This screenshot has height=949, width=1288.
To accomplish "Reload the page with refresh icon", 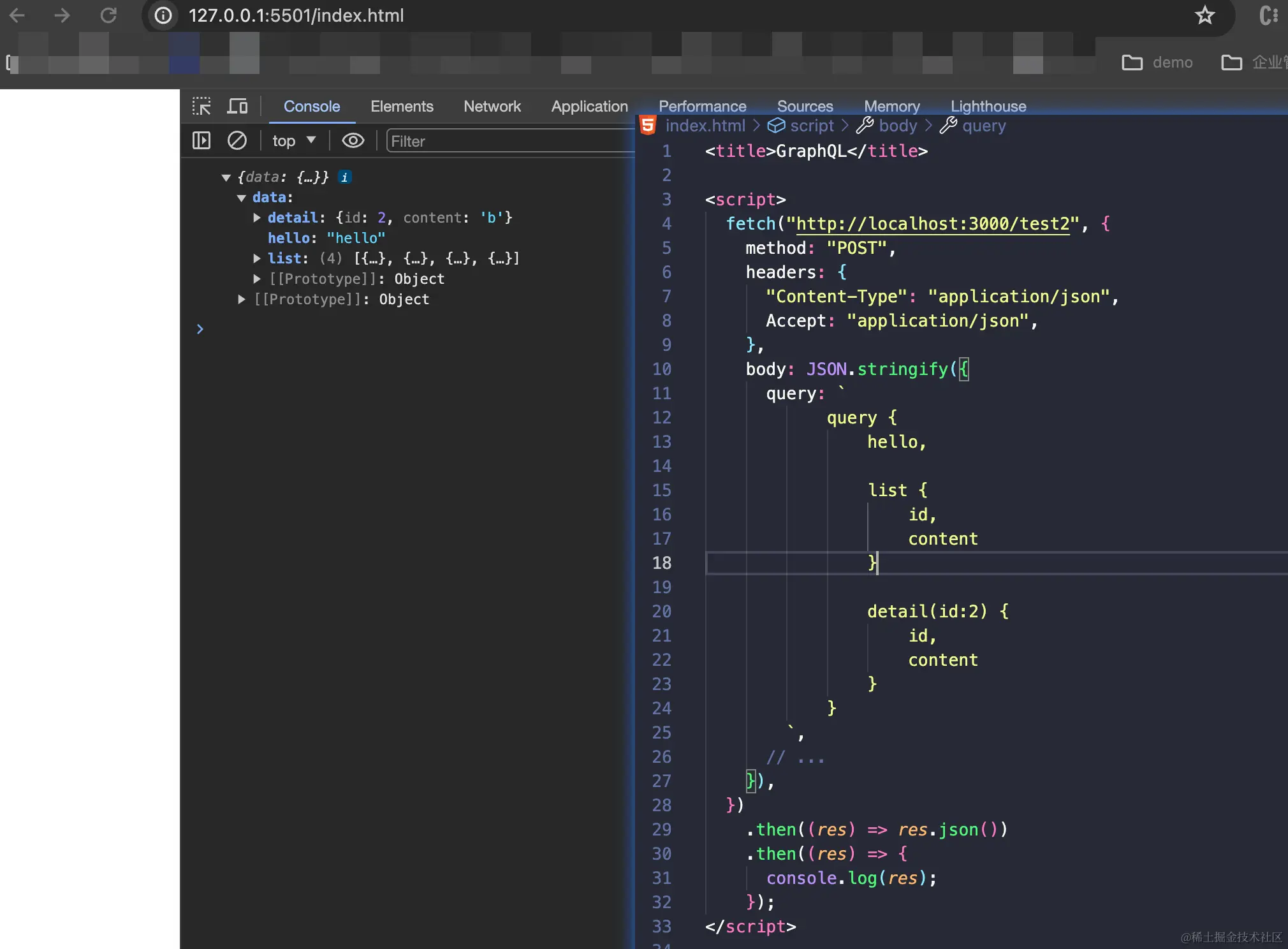I will pyautogui.click(x=108, y=15).
